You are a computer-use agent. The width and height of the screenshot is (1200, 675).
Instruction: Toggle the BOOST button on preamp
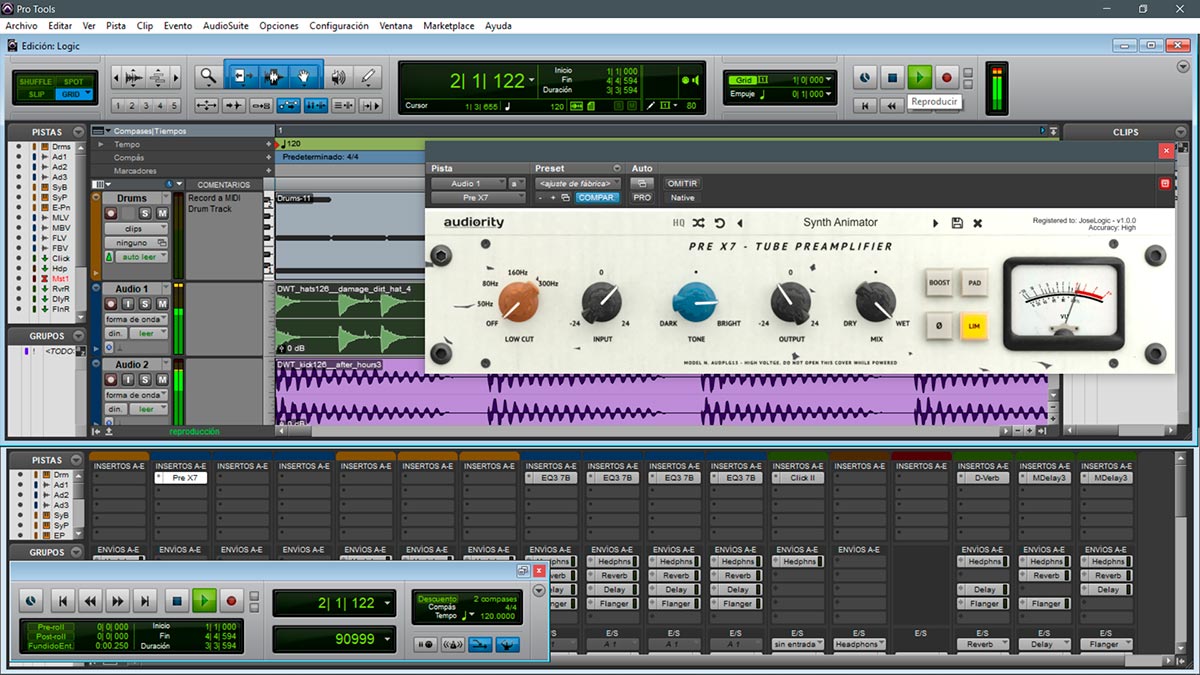940,283
